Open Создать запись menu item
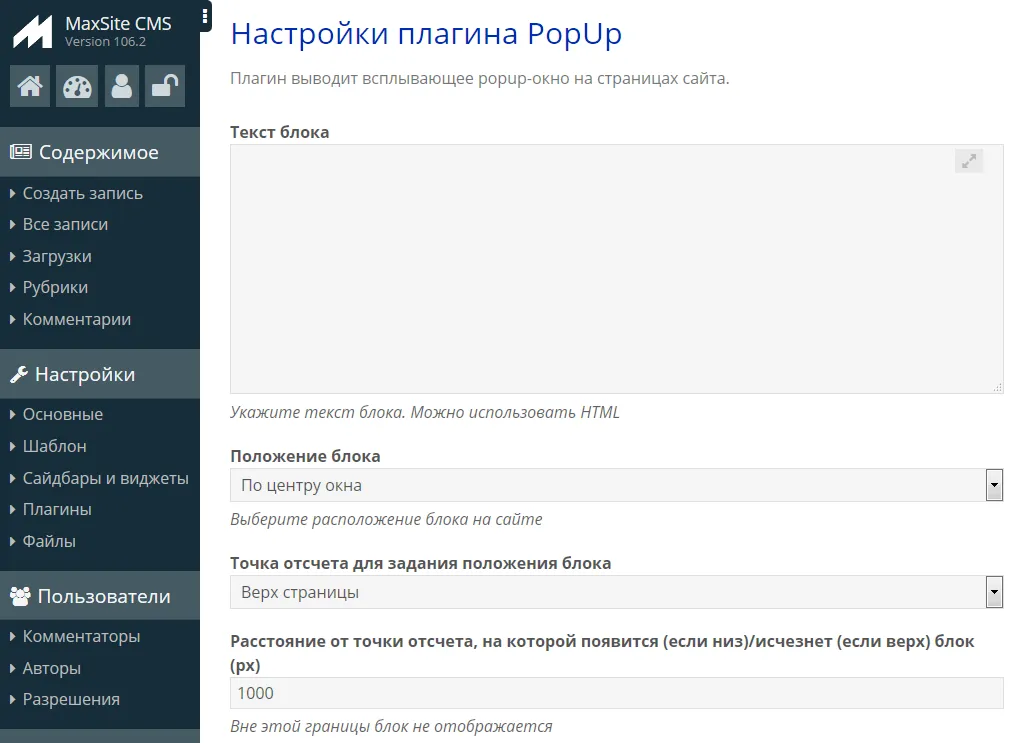The width and height of the screenshot is (1024, 743). pos(82,193)
